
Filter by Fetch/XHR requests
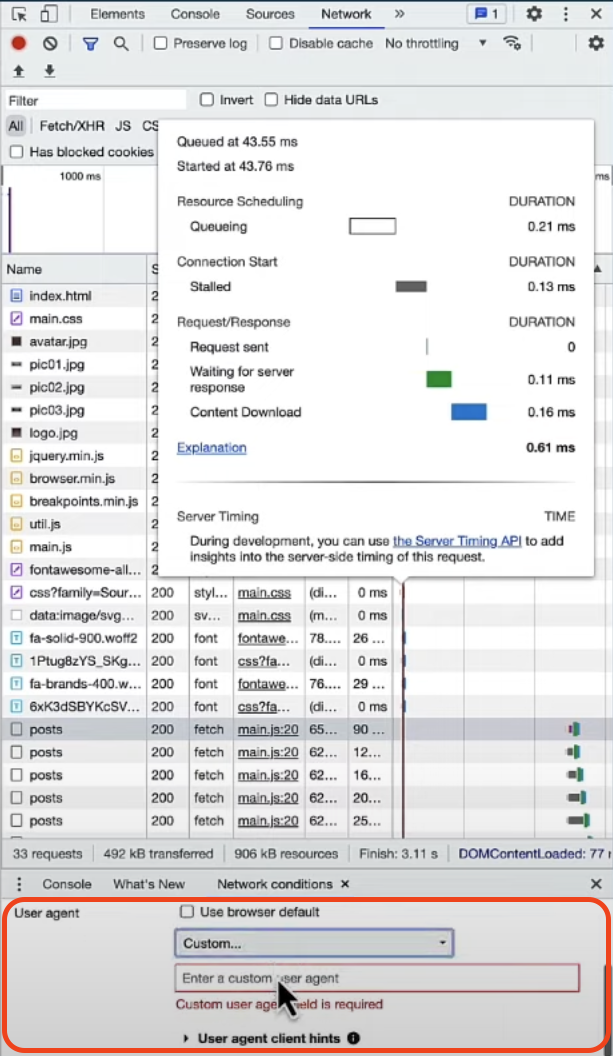(x=72, y=126)
